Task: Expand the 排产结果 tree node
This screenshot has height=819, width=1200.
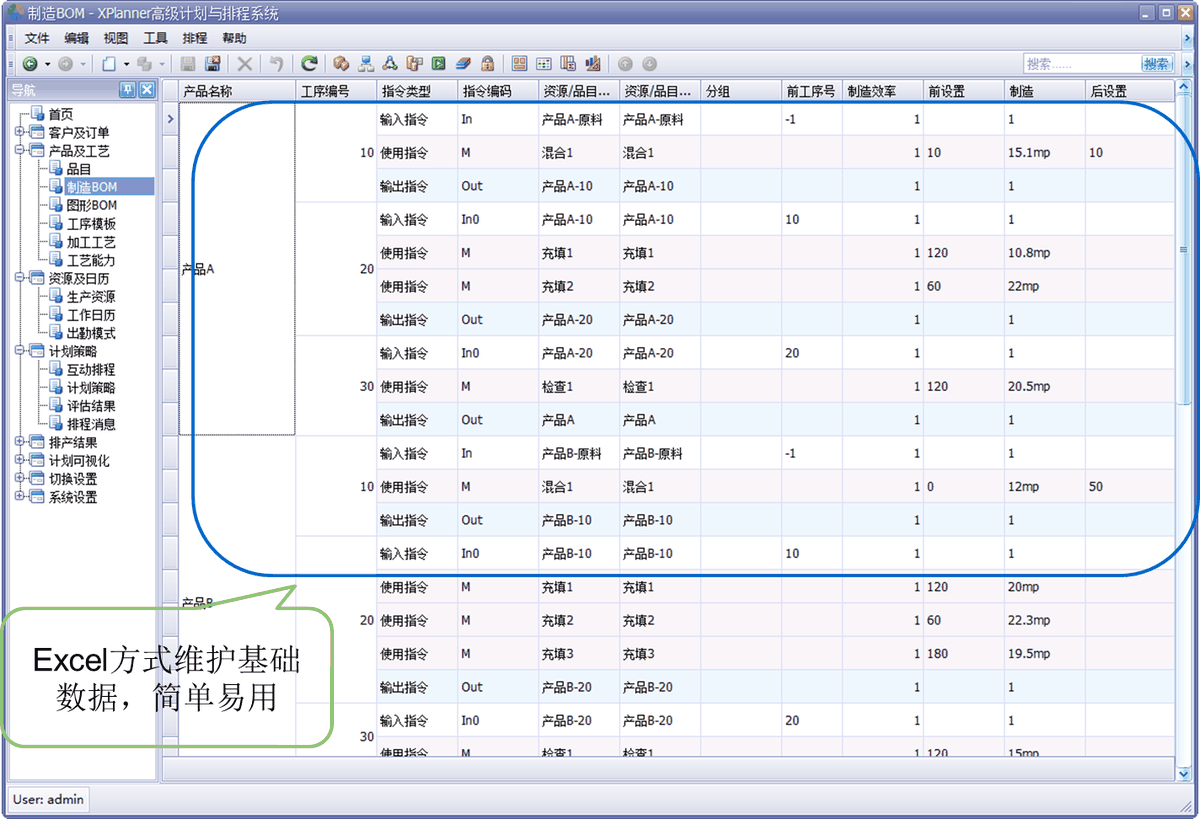Action: [20, 442]
